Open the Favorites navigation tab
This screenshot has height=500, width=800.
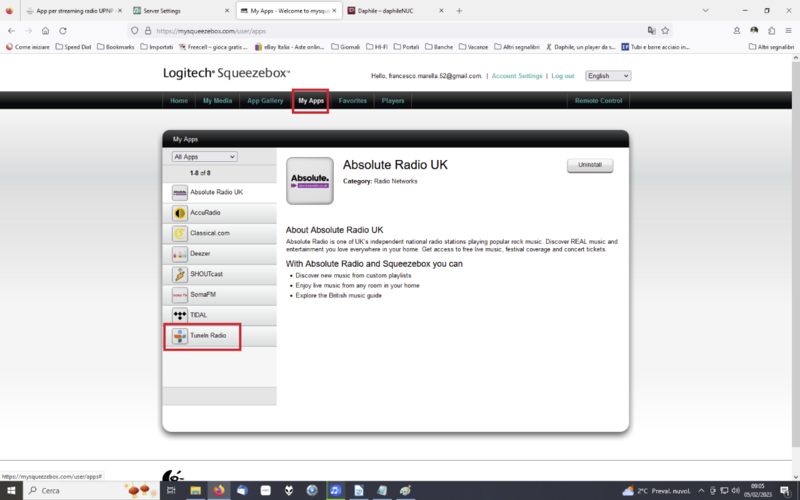click(x=352, y=101)
